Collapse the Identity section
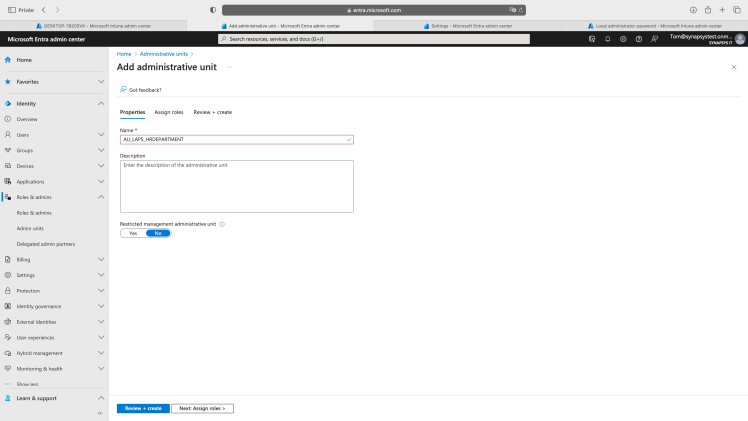 (x=101, y=103)
